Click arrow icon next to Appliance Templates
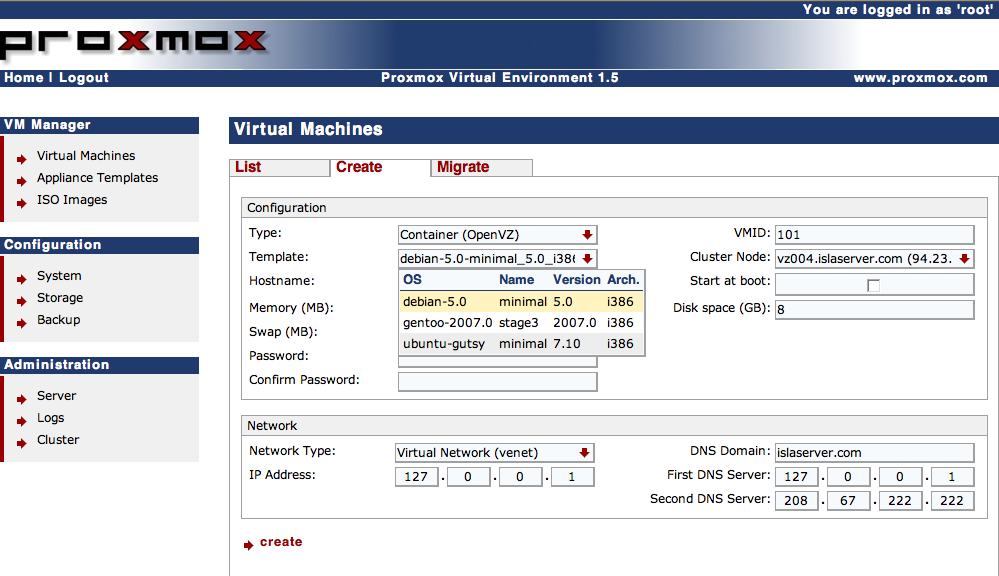The image size is (999, 576). 23,179
